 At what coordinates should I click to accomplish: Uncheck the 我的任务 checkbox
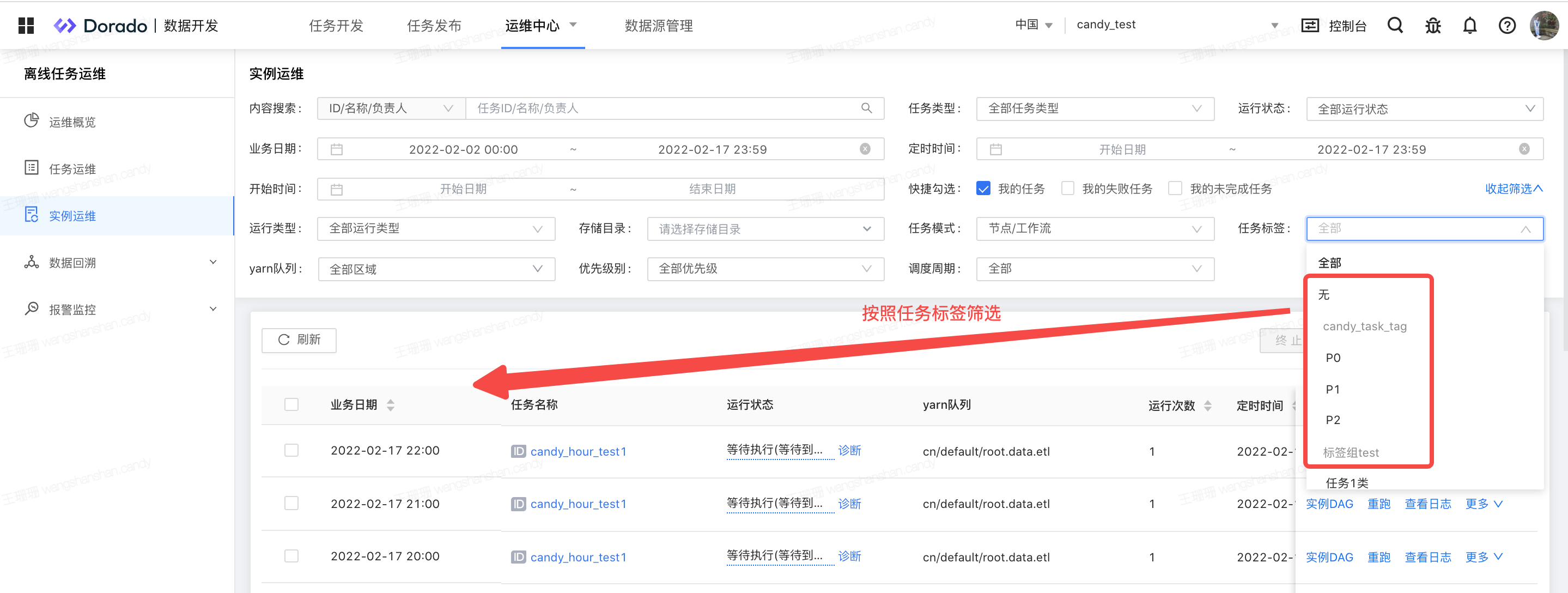click(x=983, y=189)
